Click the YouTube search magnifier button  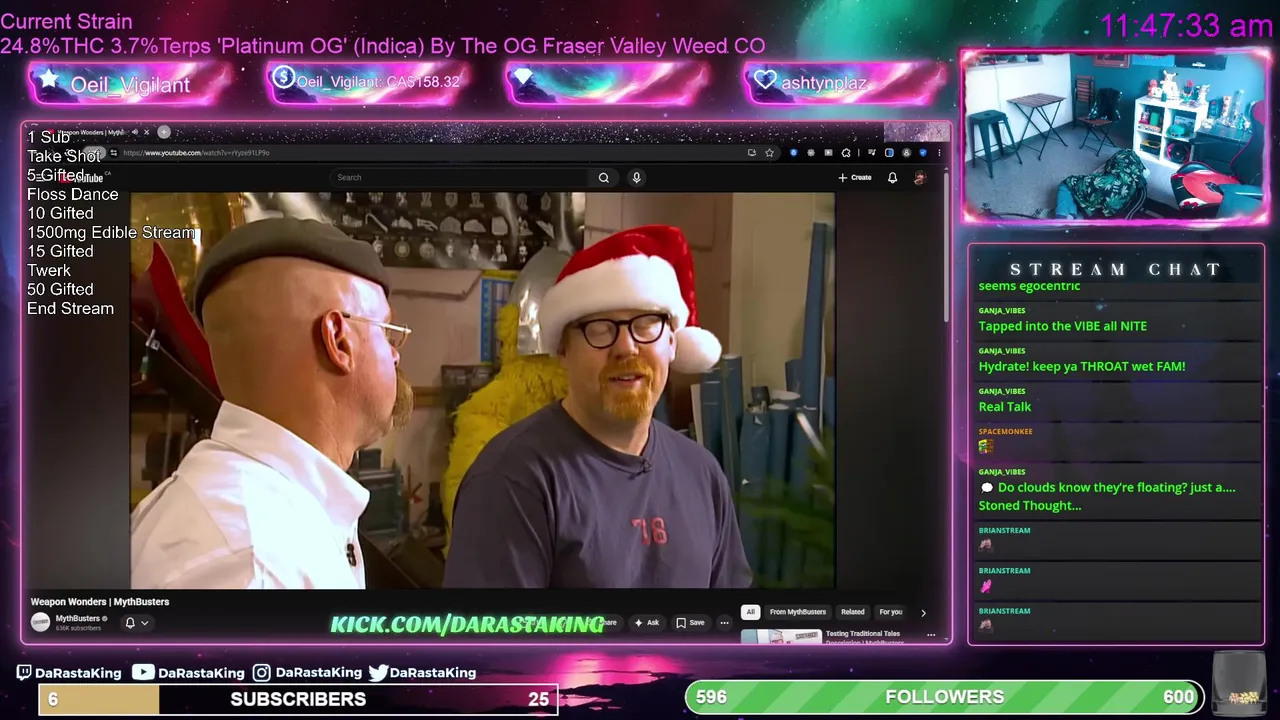604,177
